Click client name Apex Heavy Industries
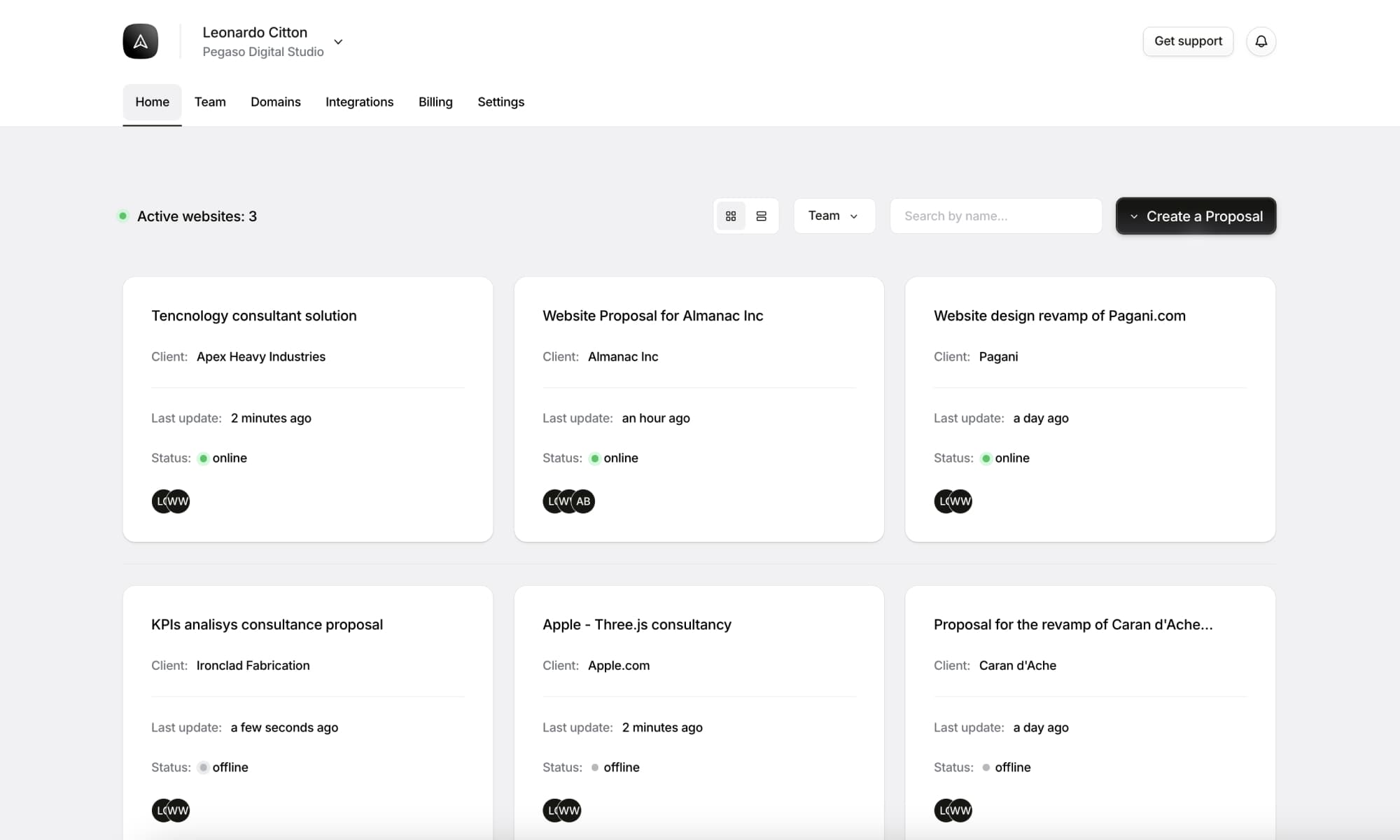Screen dimensions: 1400x840 point(261,356)
